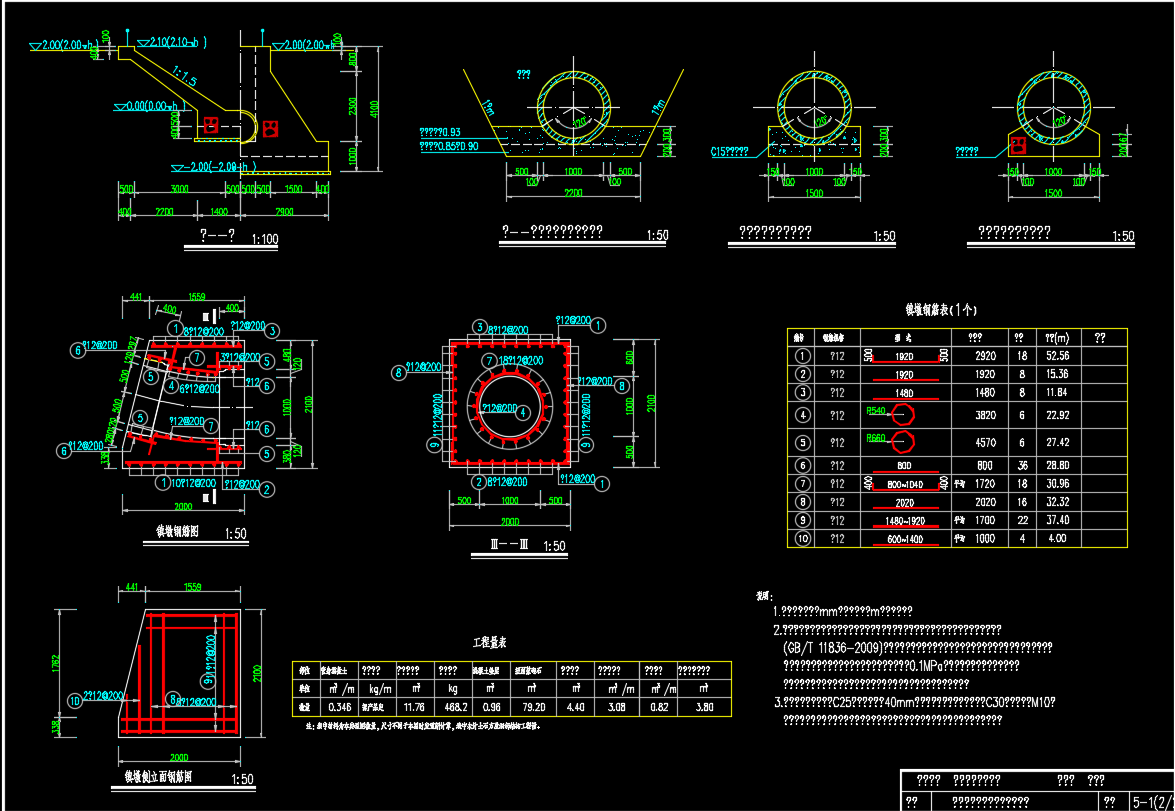
Task: Select circled marker 10 in side elevation drawing
Action: pos(74,700)
